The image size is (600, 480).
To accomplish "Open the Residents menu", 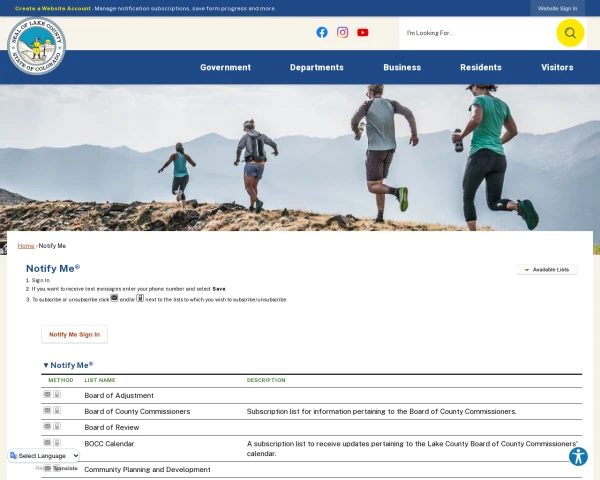I will [x=481, y=67].
